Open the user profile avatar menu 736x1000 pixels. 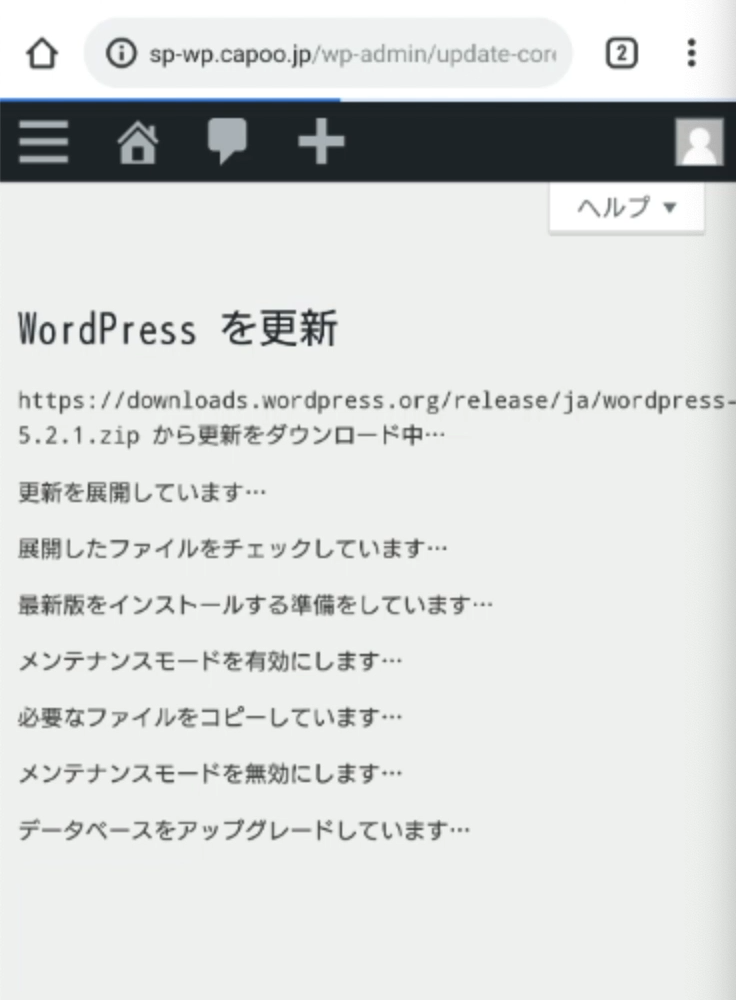(698, 142)
